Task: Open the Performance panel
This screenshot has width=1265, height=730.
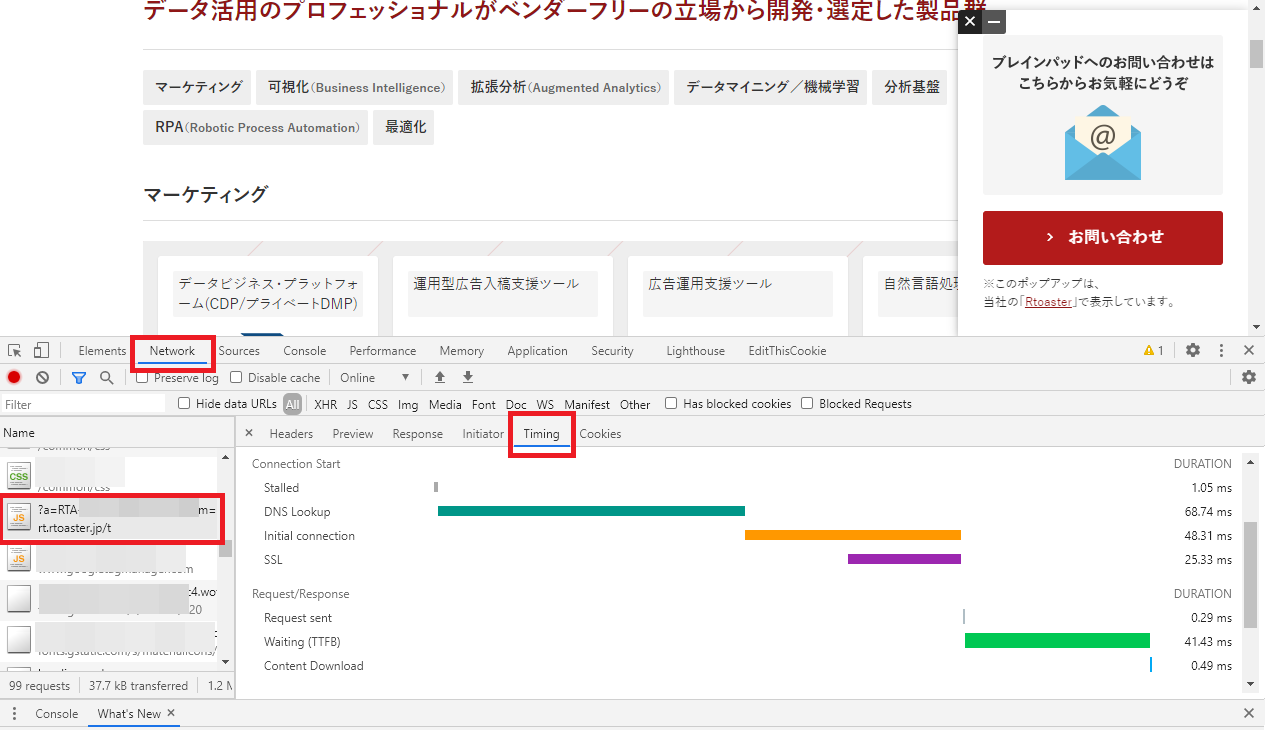Action: coord(383,351)
